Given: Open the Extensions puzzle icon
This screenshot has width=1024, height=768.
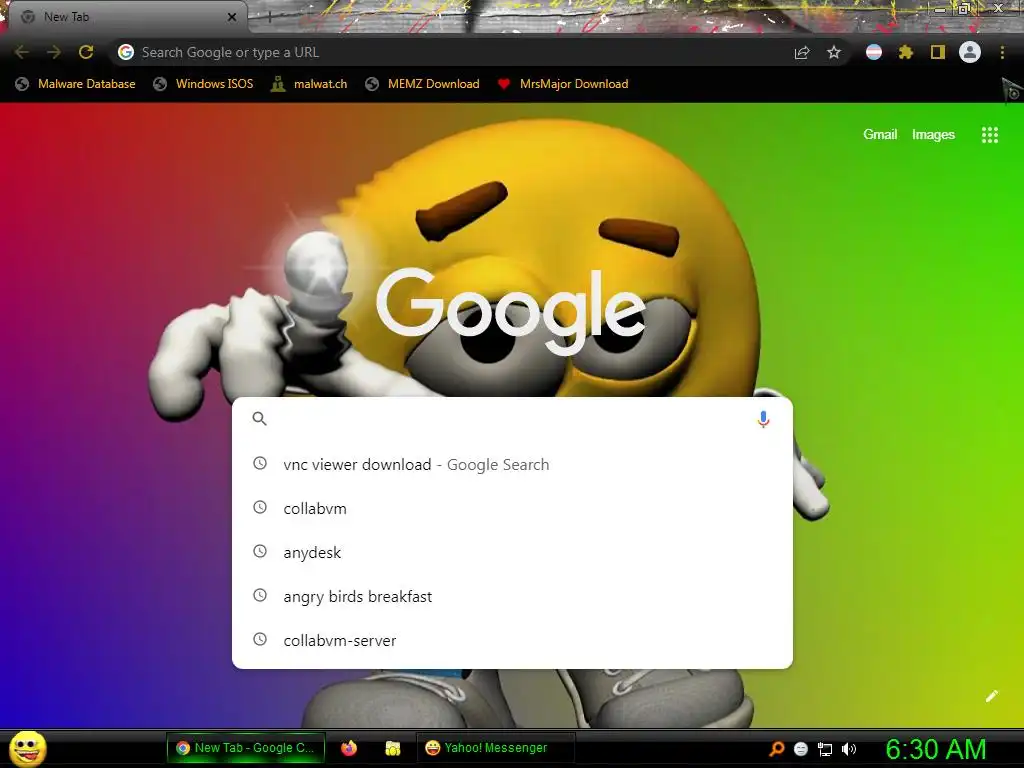Looking at the screenshot, I should (x=906, y=52).
